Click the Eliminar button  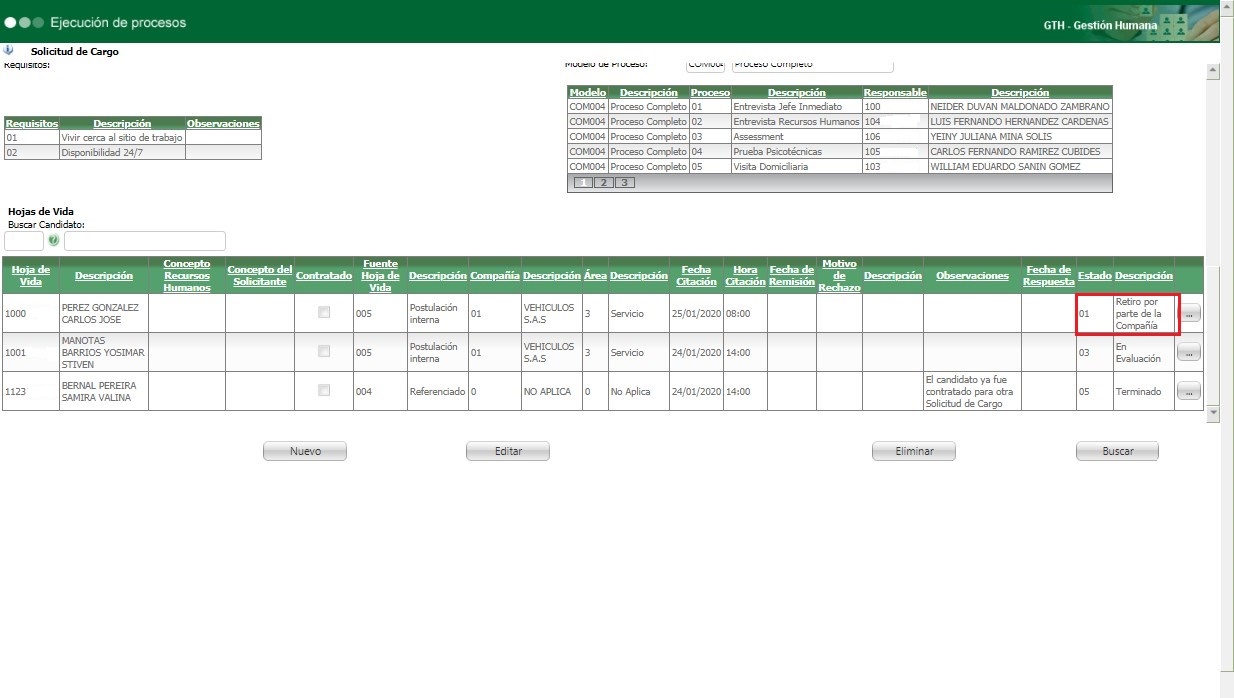click(914, 451)
